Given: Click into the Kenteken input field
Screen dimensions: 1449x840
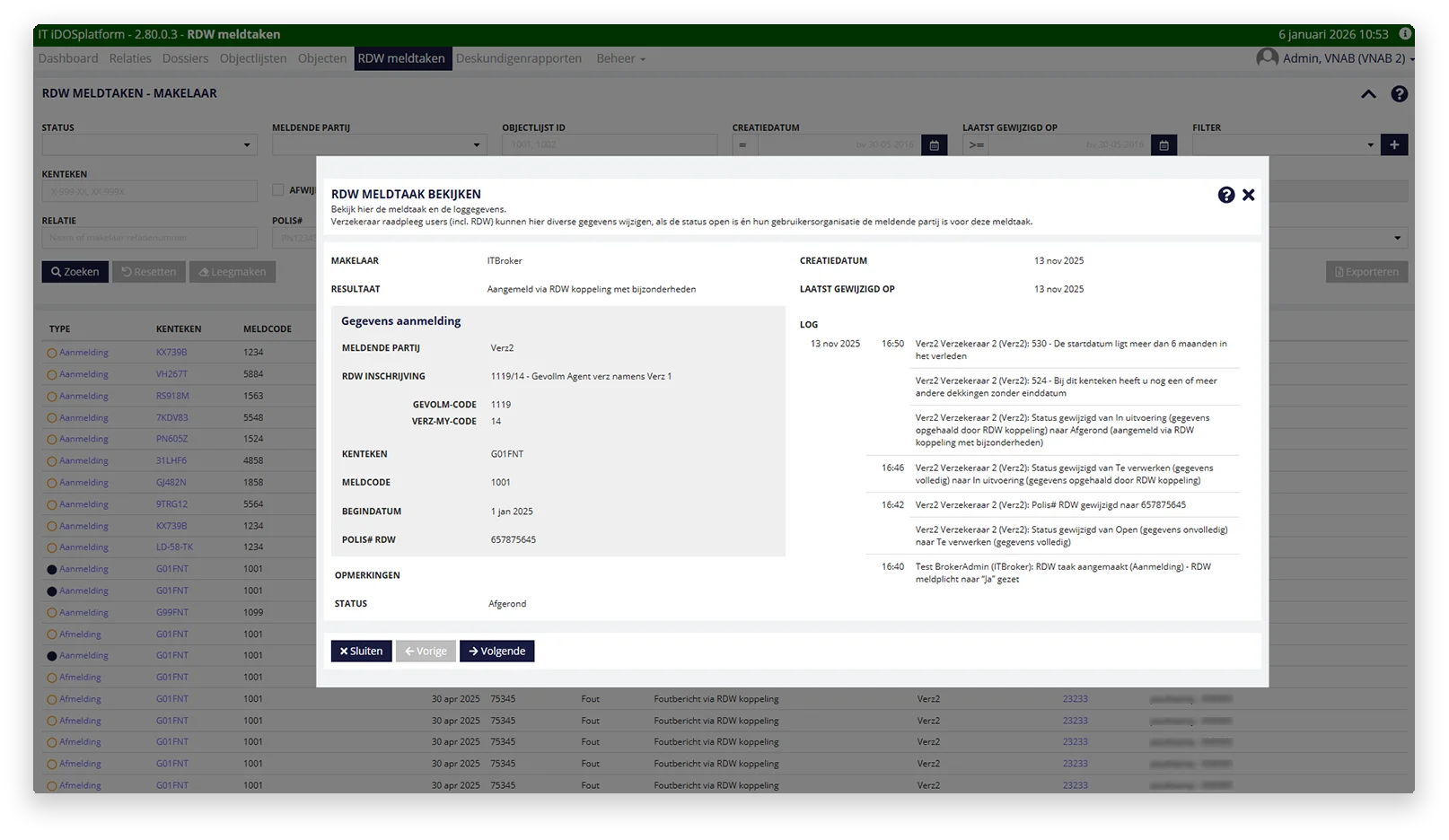Looking at the screenshot, I should [150, 192].
